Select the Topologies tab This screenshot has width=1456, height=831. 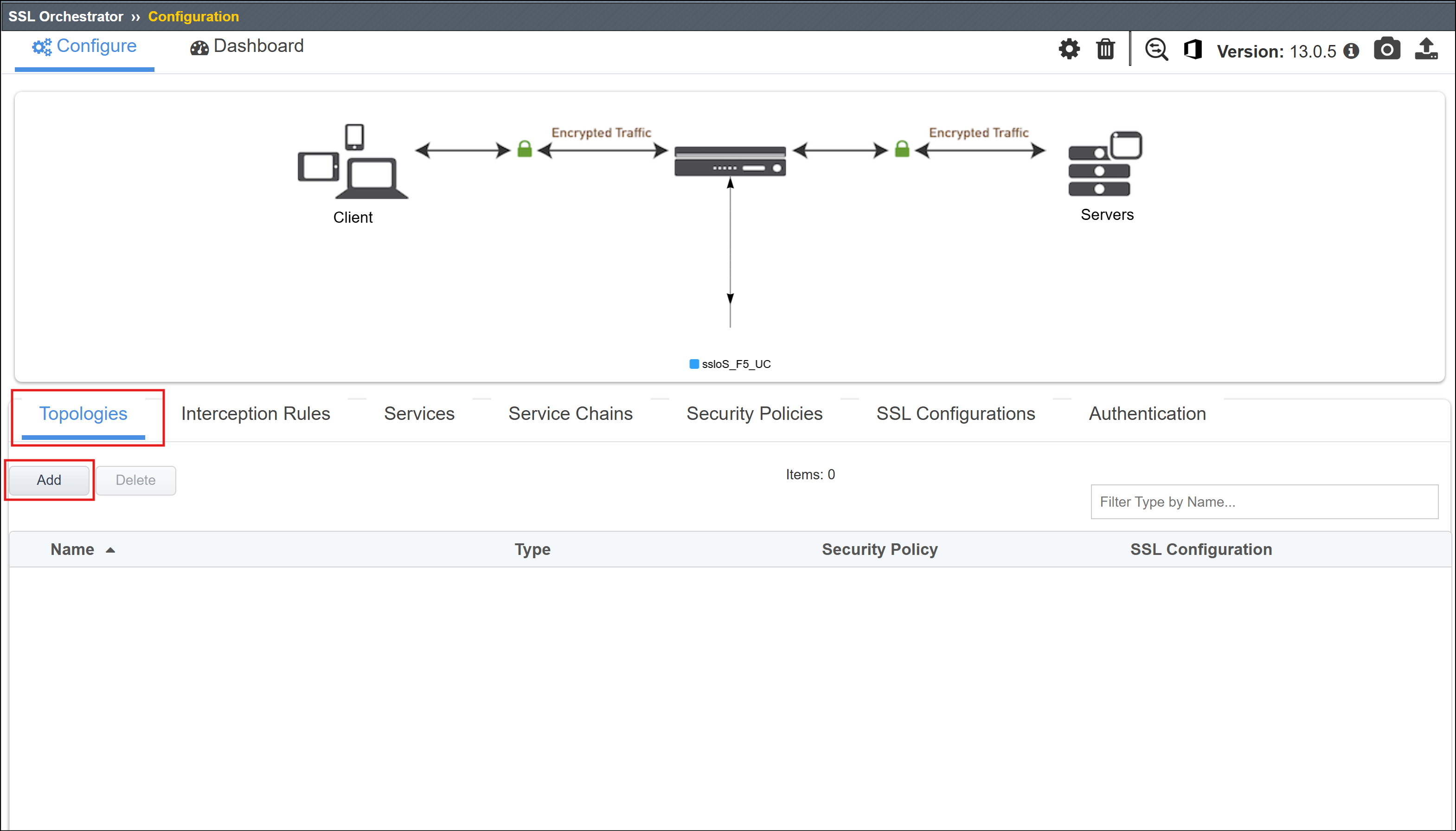point(83,414)
